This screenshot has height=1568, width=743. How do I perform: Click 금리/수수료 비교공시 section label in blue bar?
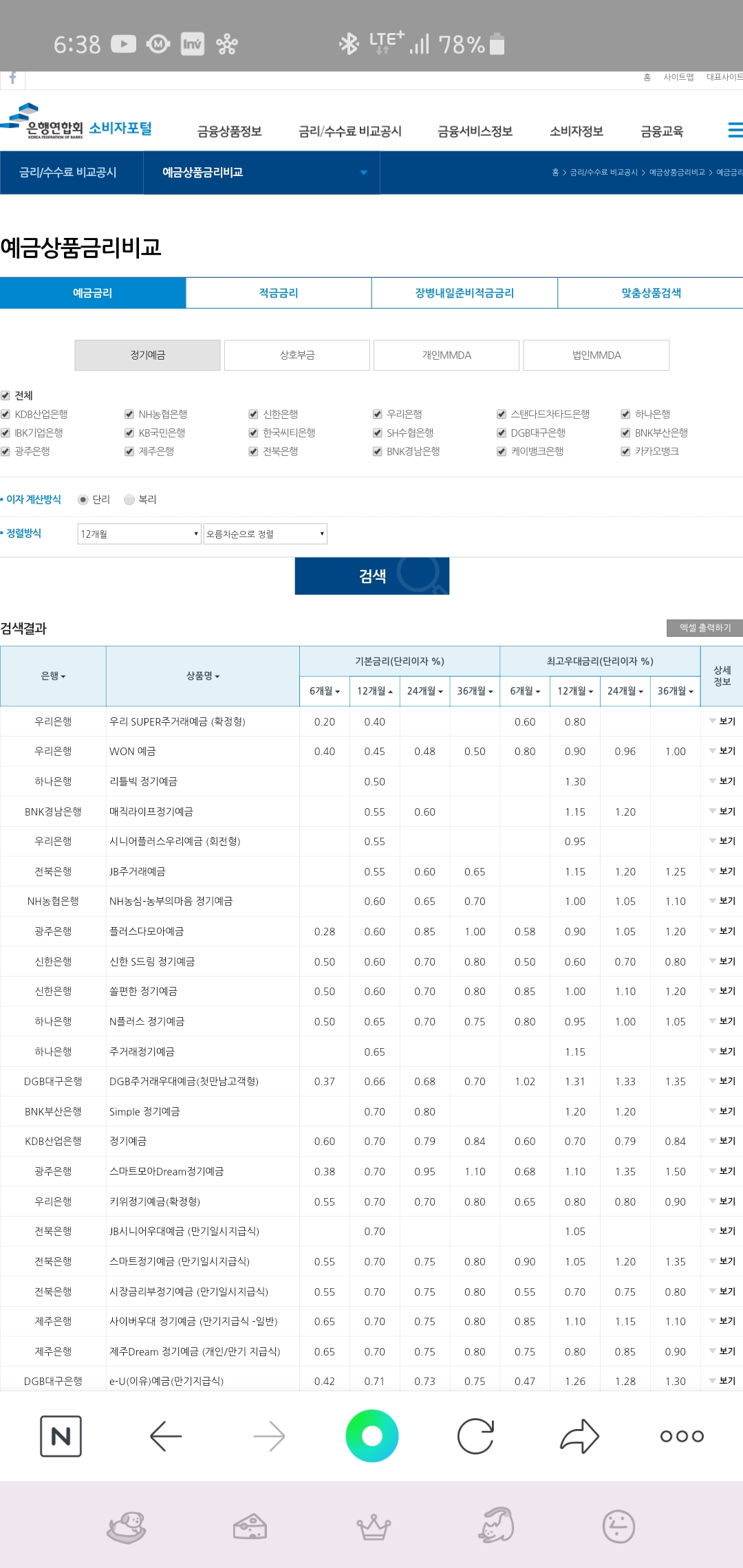[x=68, y=172]
